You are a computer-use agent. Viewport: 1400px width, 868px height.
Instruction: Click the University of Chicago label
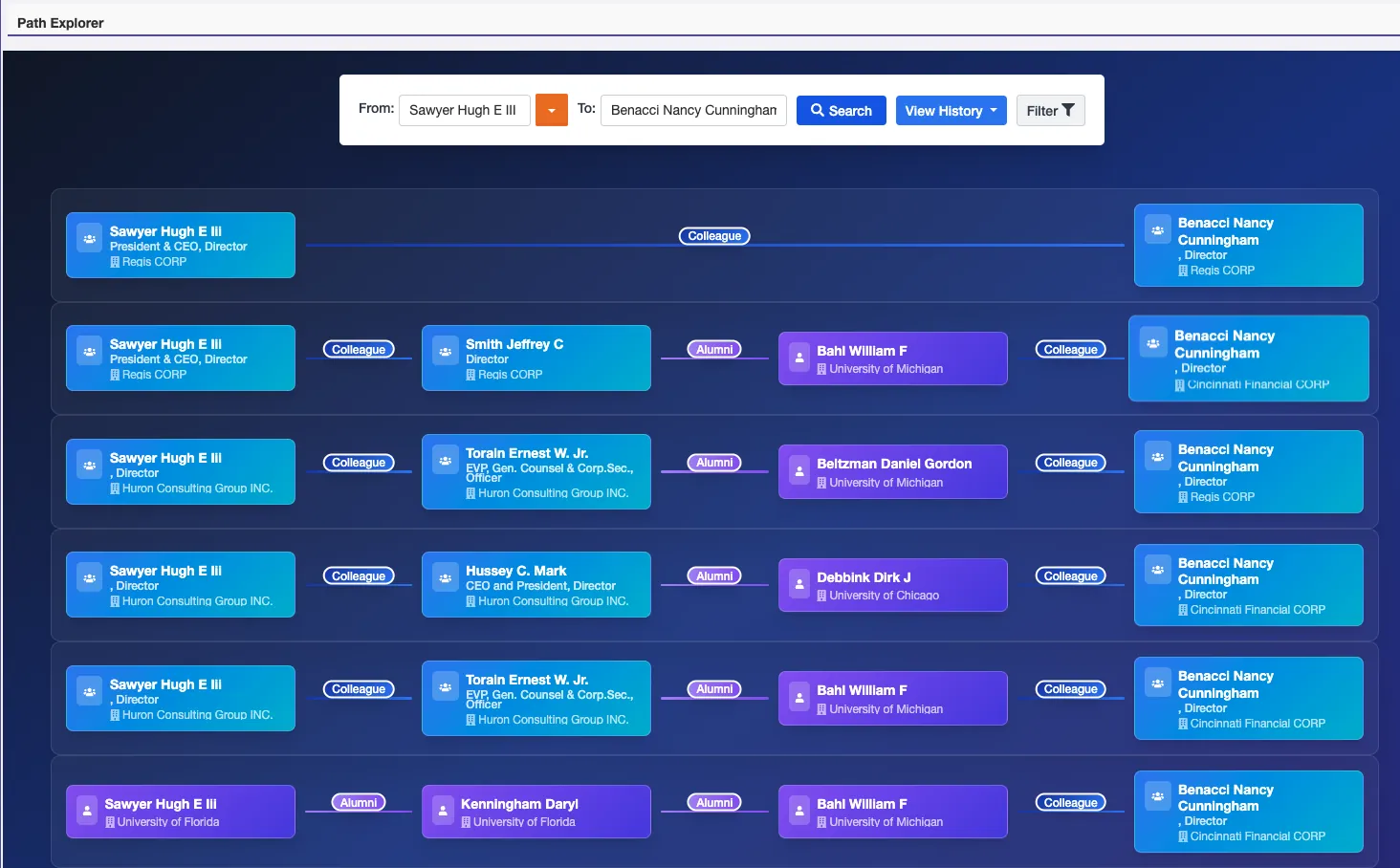(x=884, y=596)
